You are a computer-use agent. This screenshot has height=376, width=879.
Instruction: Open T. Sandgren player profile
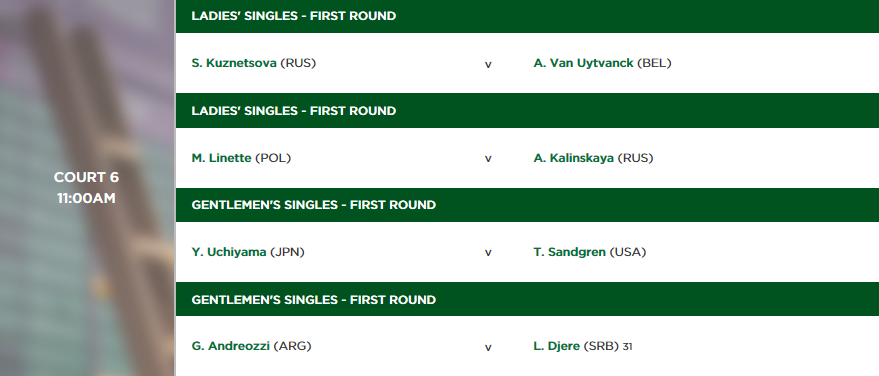coord(570,252)
